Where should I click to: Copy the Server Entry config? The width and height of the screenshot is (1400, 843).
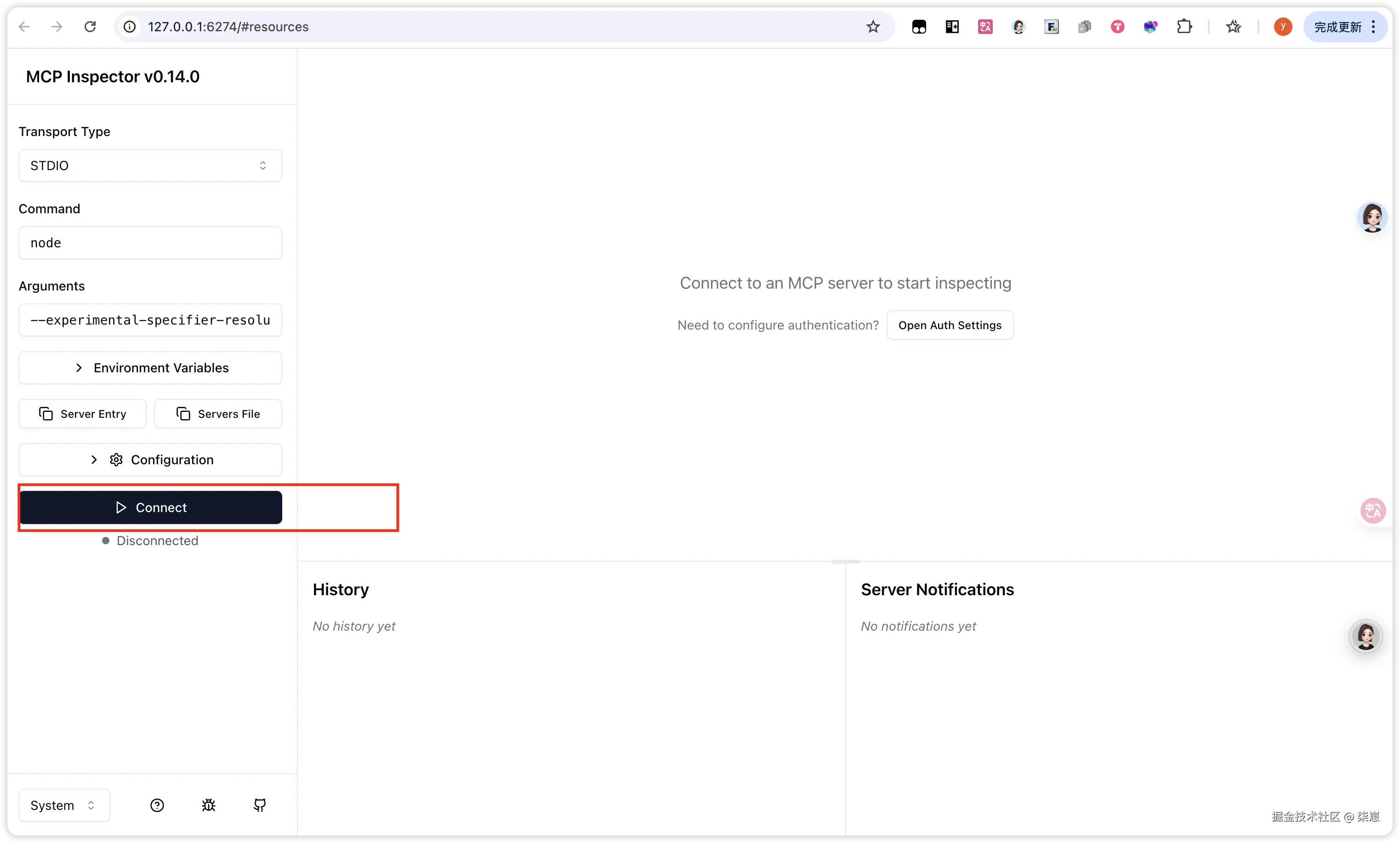coord(82,414)
